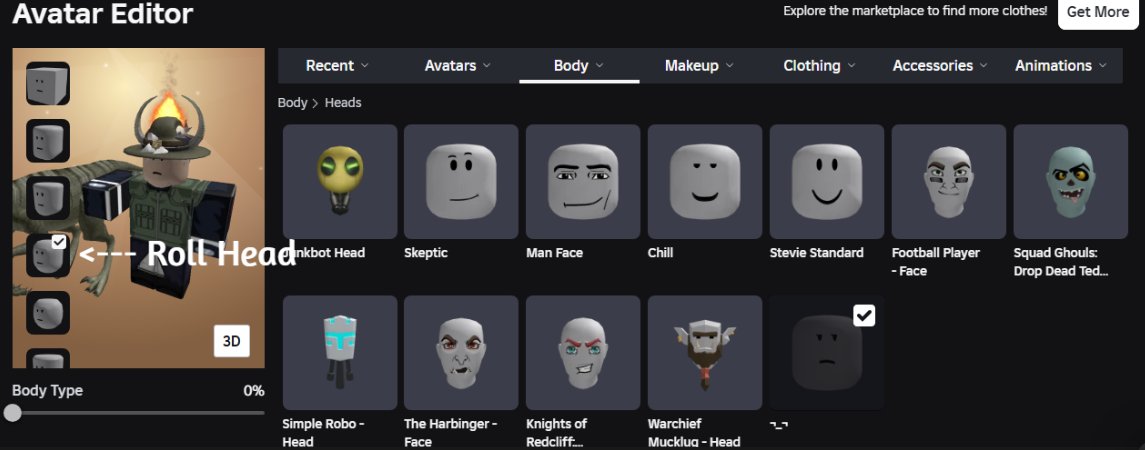
Task: Expand the arrow next to Animations
Action: pos(1102,65)
